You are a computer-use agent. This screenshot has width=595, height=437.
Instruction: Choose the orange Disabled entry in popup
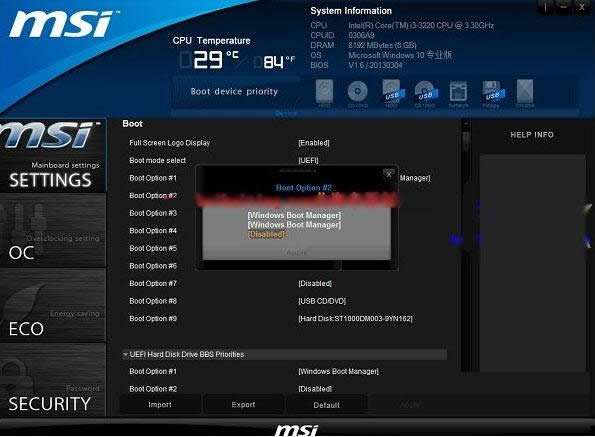266,234
